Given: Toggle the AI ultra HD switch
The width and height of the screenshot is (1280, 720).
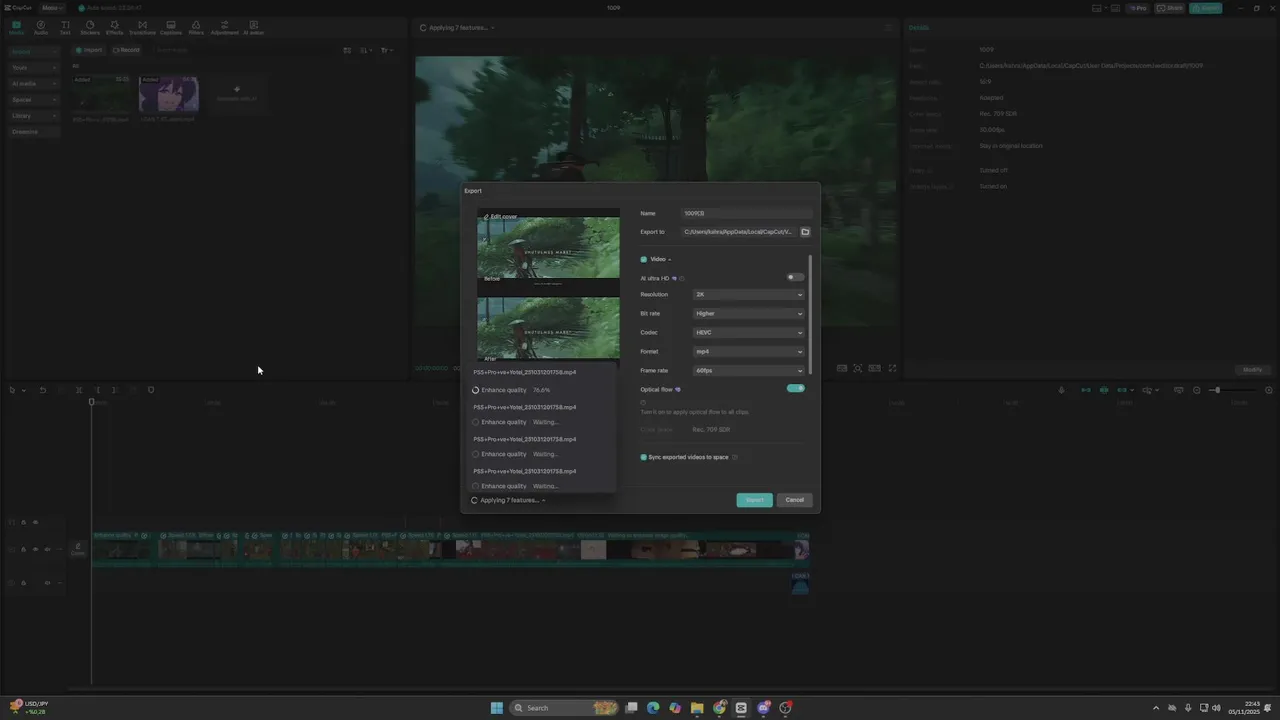Looking at the screenshot, I should coord(795,277).
